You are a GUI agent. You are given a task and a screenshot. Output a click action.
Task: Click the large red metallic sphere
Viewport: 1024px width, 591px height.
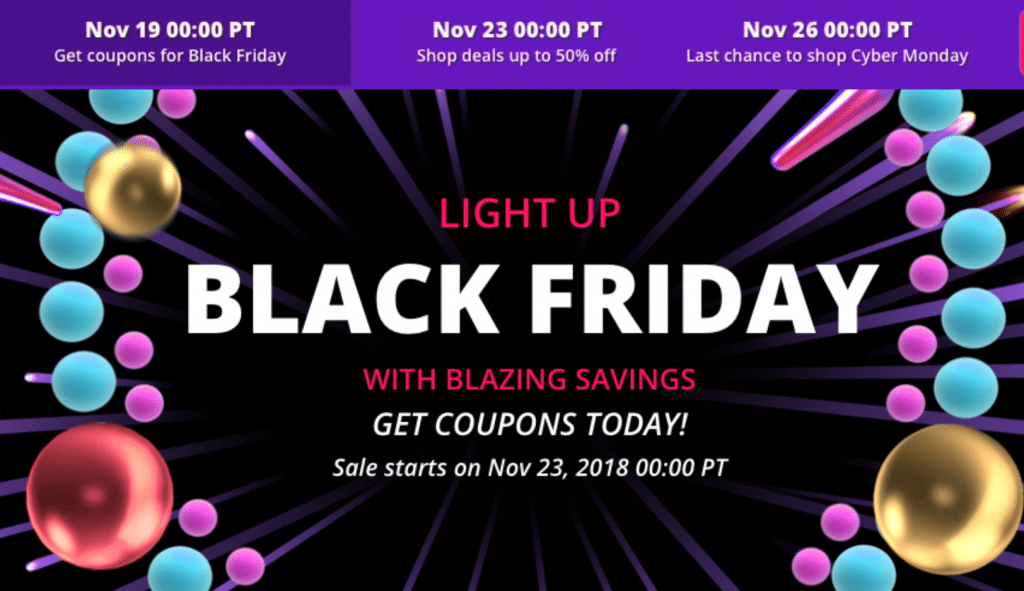(x=100, y=496)
